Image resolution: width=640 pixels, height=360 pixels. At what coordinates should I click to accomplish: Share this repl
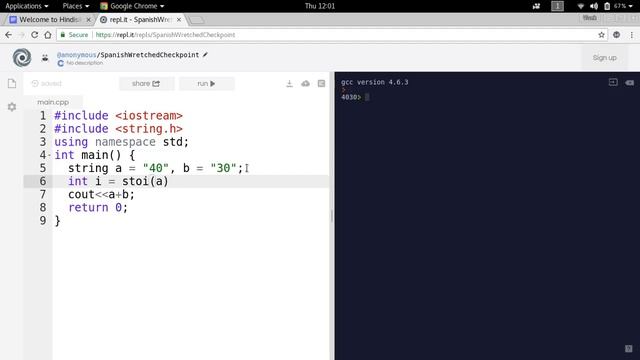pyautogui.click(x=146, y=84)
